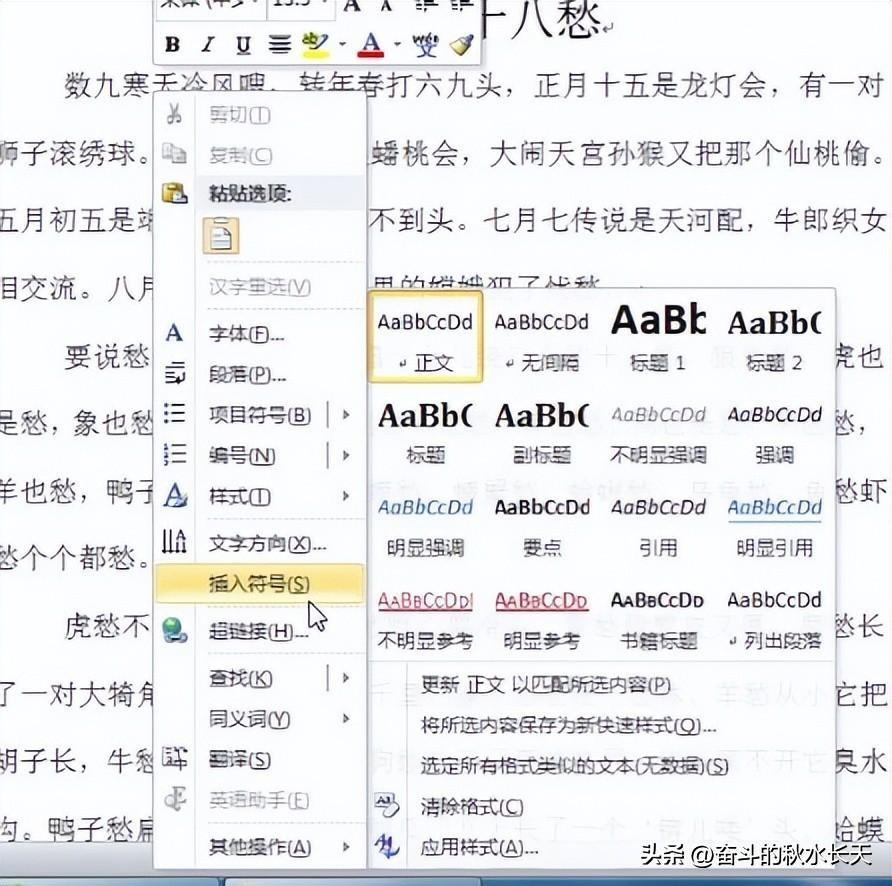Open the phonetic guide tool
This screenshot has width=892, height=886.
pos(426,44)
